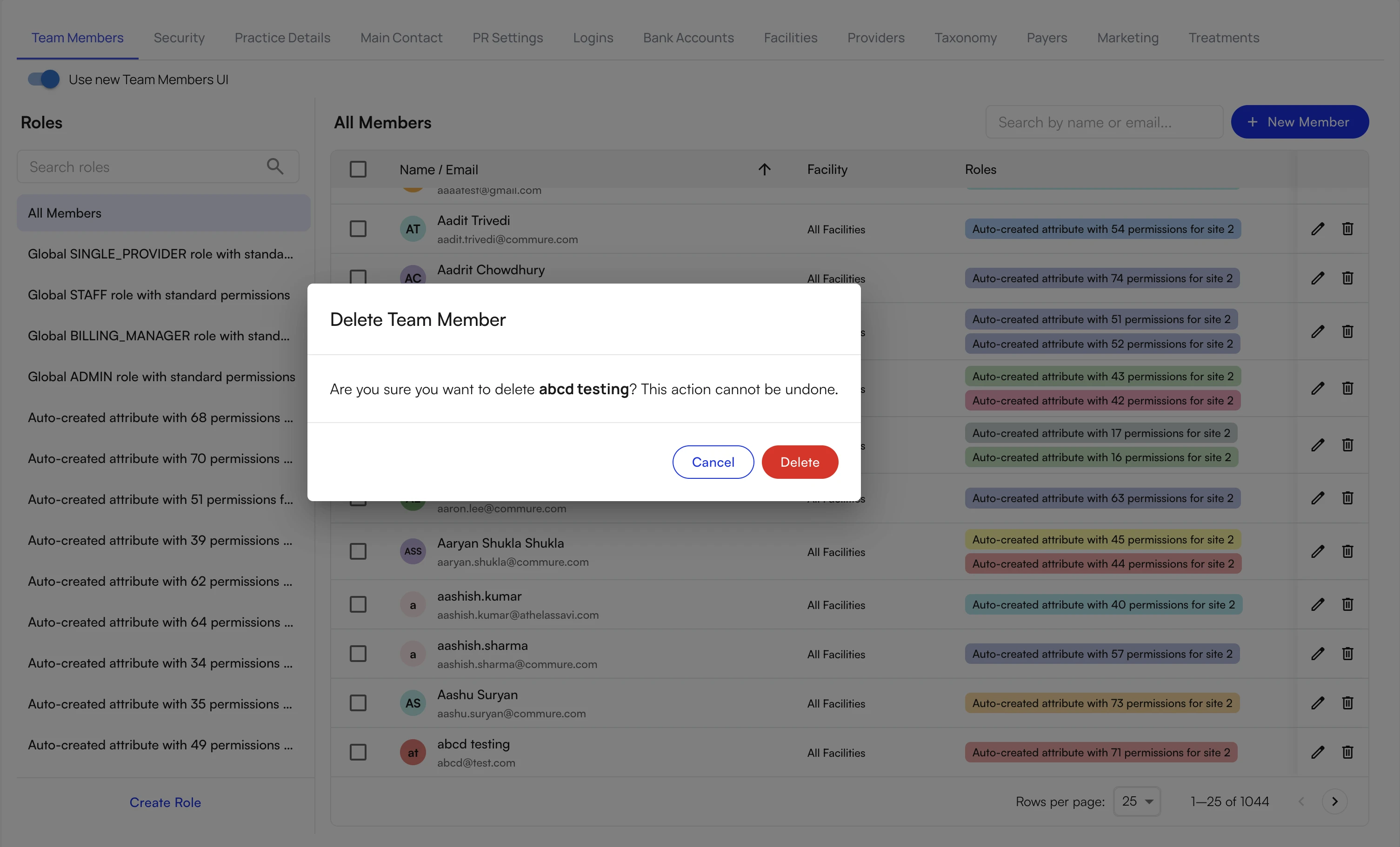Focus the Search by name or email field

click(x=1104, y=122)
